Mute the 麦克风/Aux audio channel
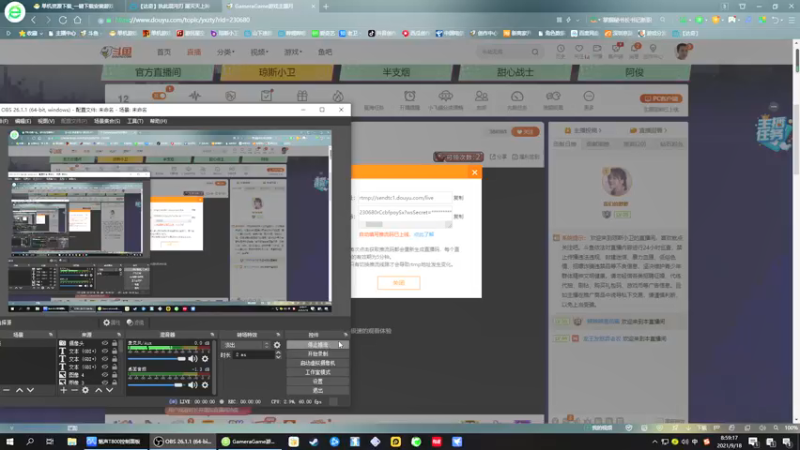 coord(193,359)
